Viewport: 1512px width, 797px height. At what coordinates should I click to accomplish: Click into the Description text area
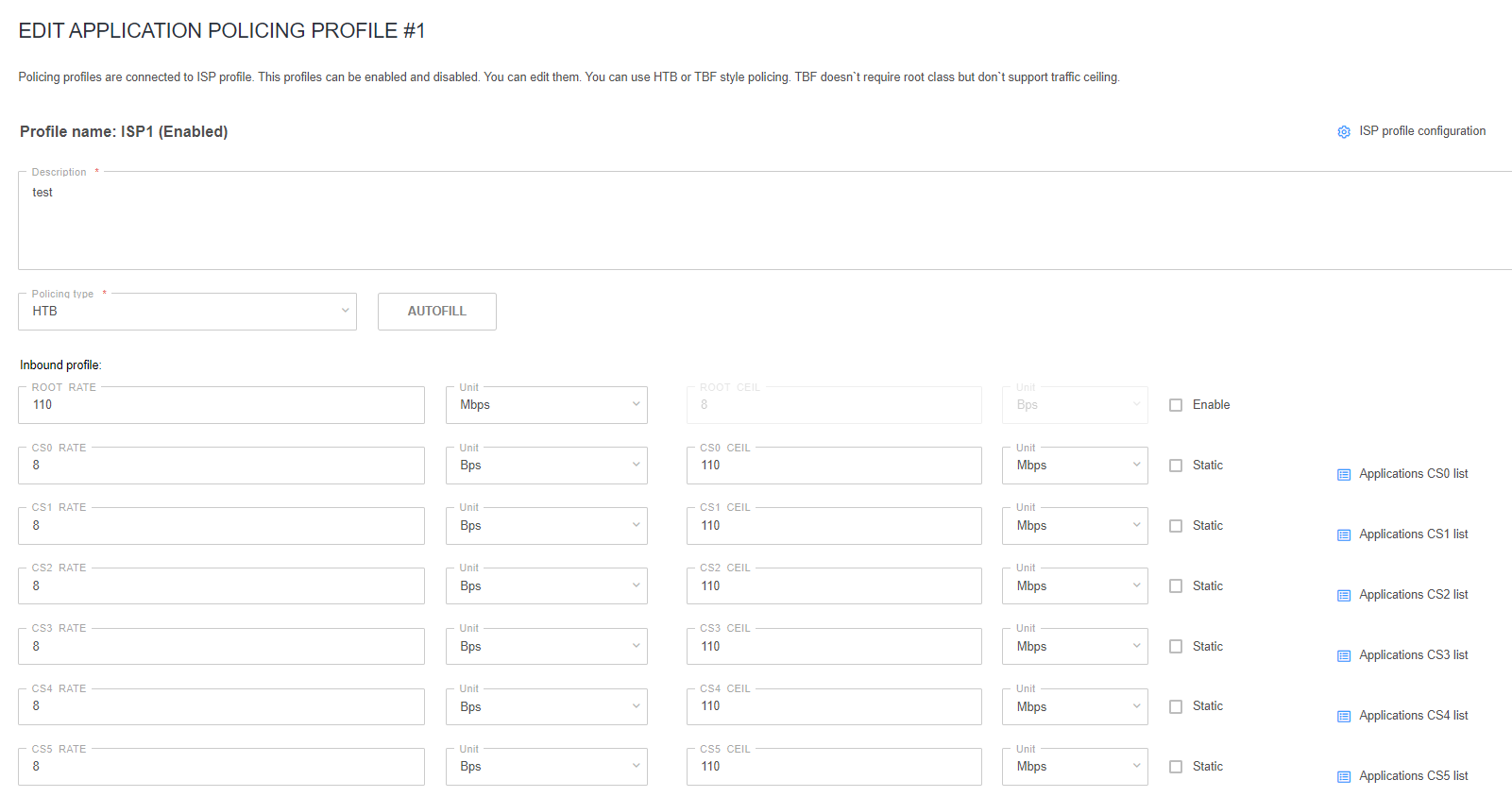point(756,227)
